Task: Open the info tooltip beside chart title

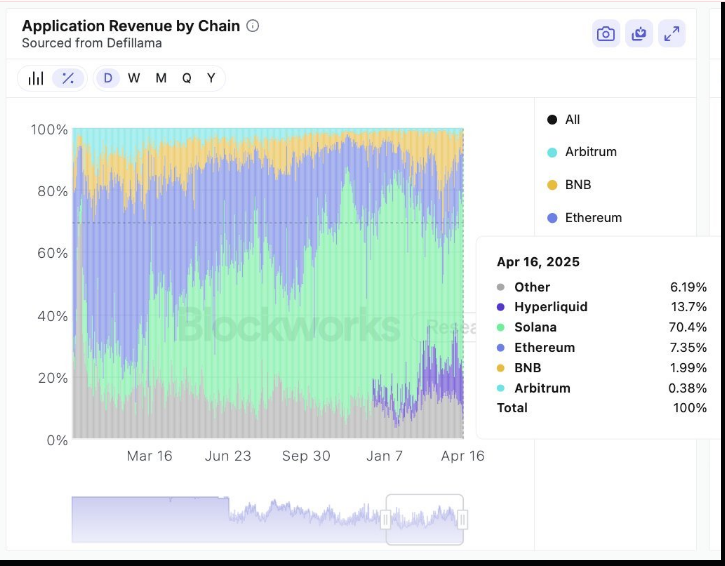Action: pyautogui.click(x=252, y=26)
